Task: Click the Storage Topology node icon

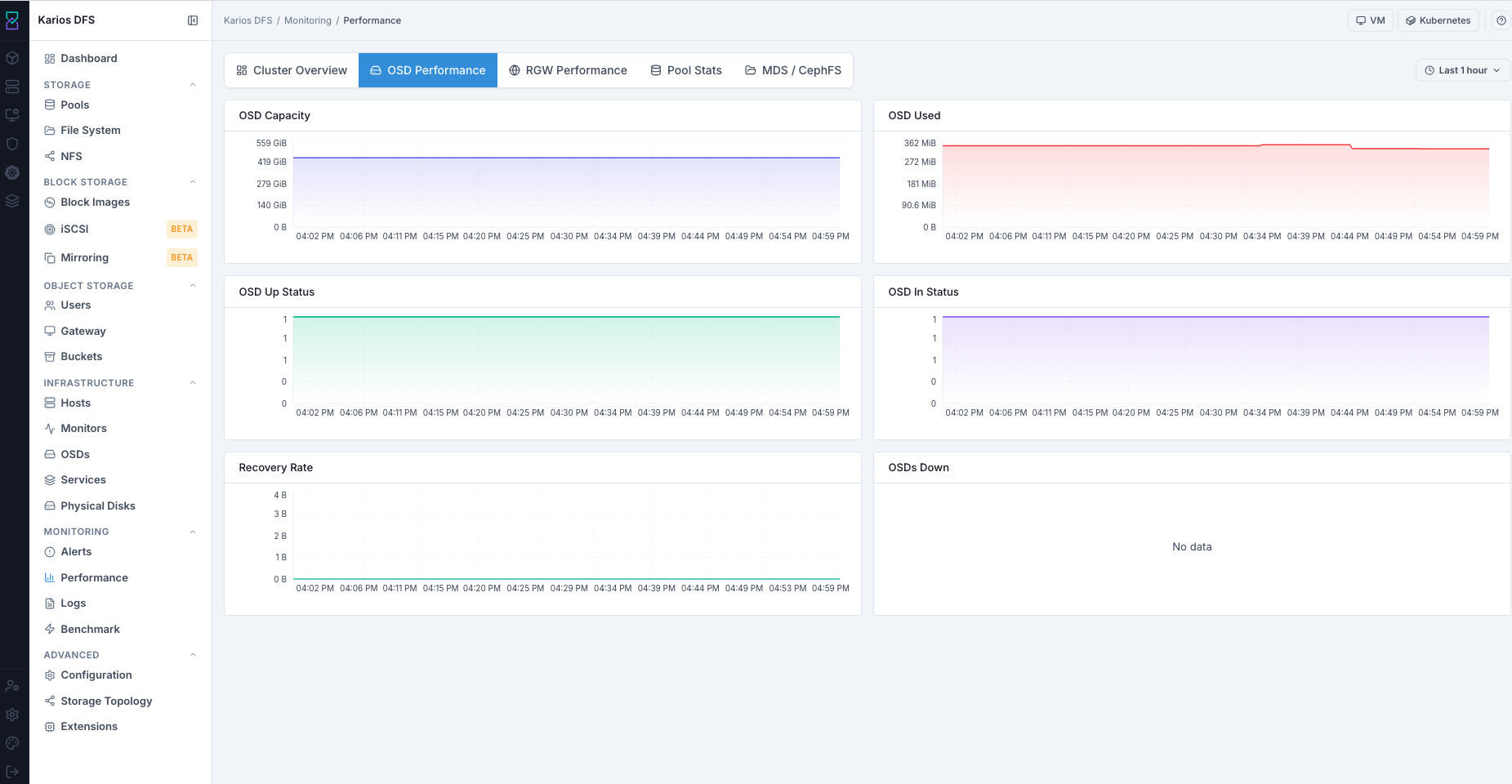Action: [50, 702]
